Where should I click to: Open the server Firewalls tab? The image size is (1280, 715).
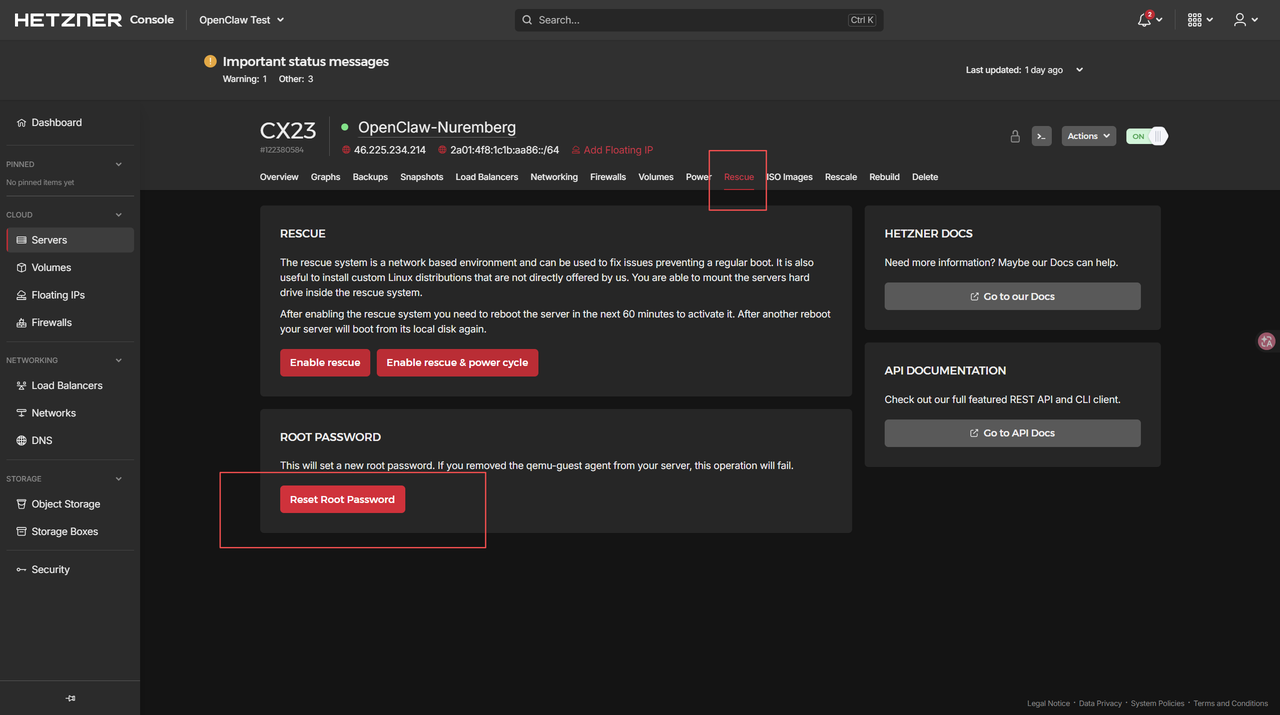(x=608, y=177)
